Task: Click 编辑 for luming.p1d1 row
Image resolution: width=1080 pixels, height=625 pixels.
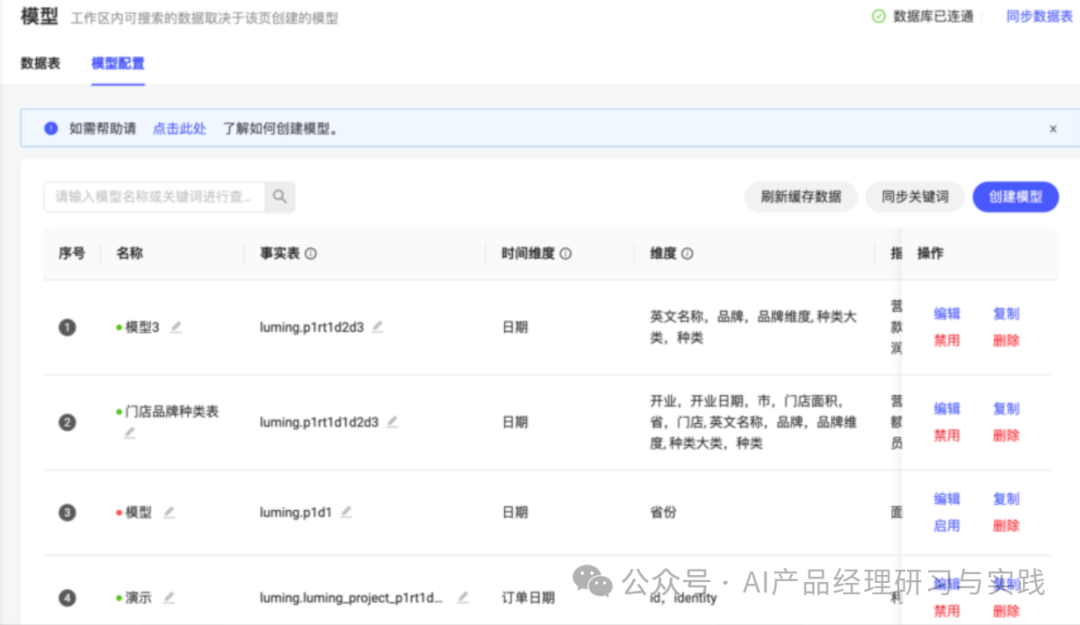Action: point(947,499)
